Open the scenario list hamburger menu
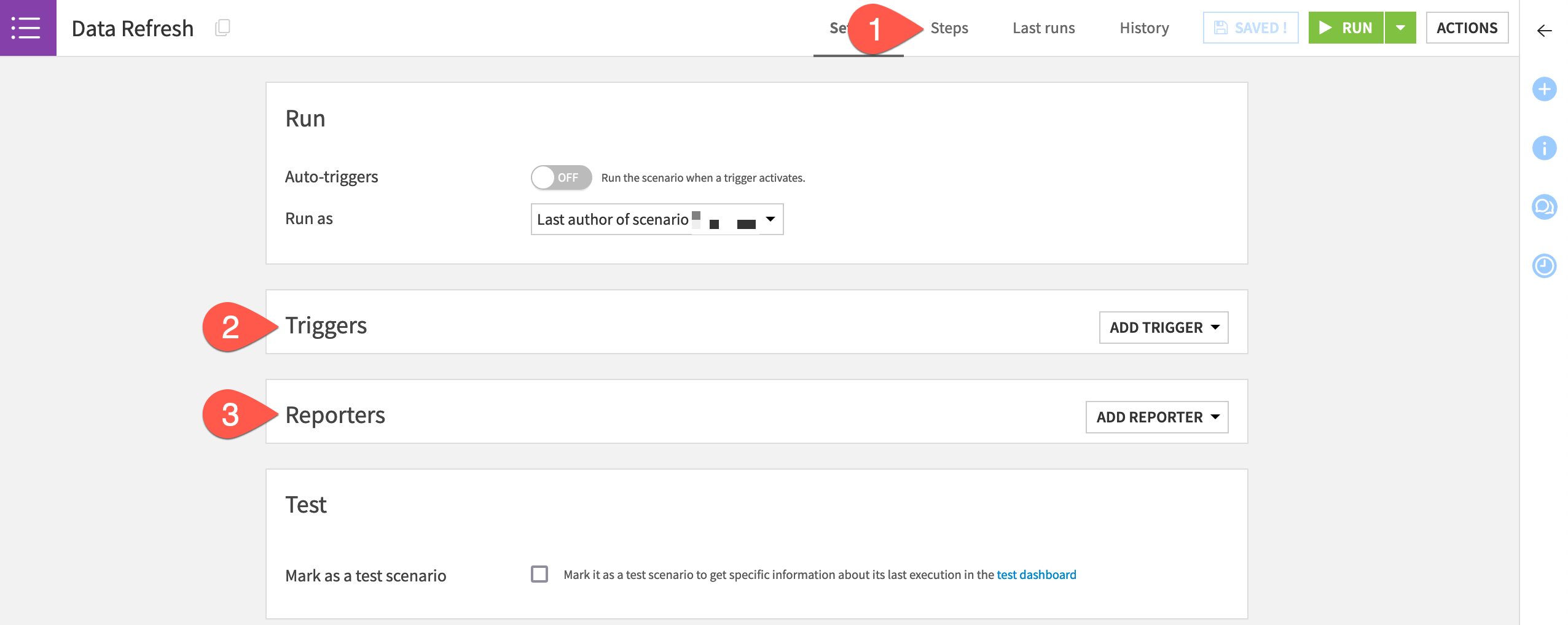The image size is (1568, 625). point(27,28)
